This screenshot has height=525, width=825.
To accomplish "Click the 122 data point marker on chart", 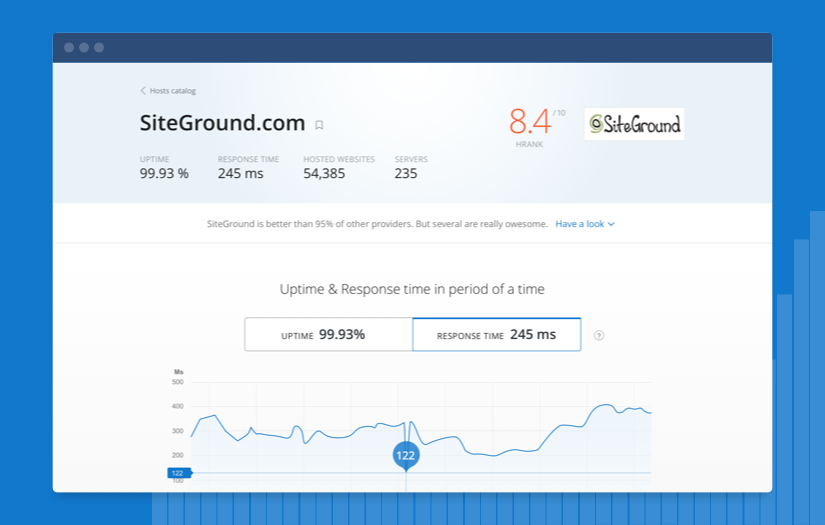I will (406, 455).
